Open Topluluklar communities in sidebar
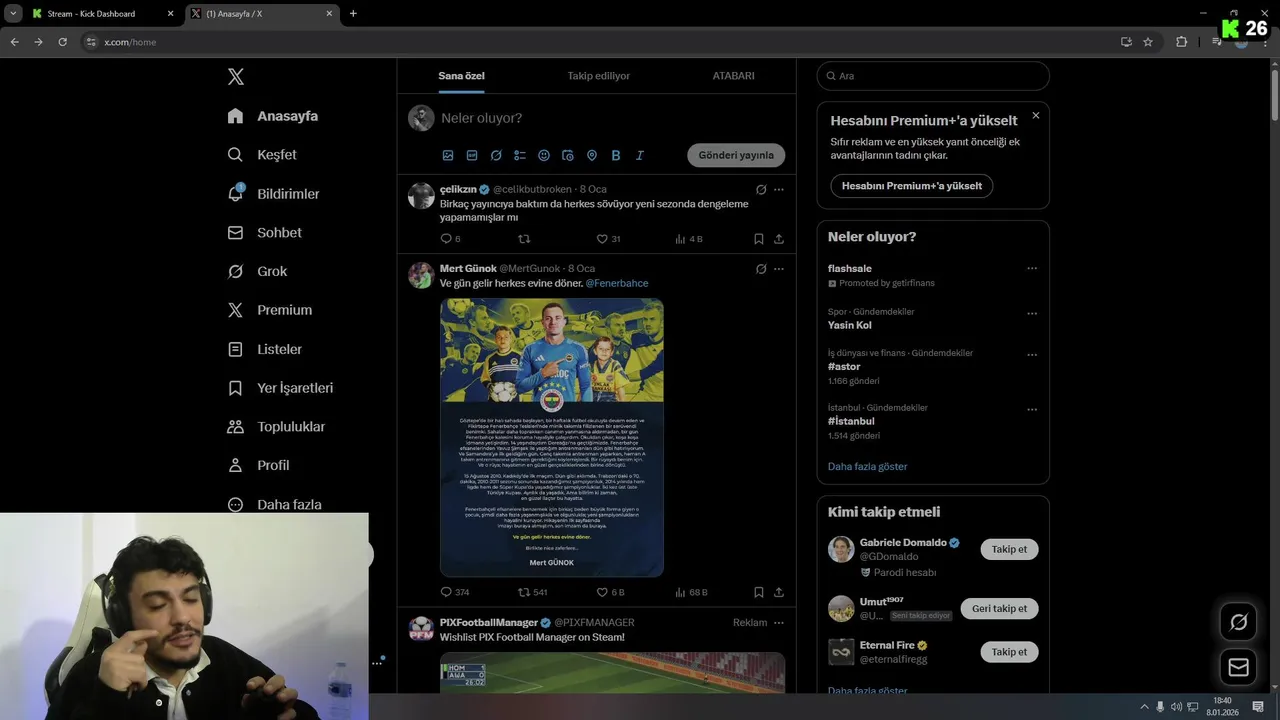 276,427
